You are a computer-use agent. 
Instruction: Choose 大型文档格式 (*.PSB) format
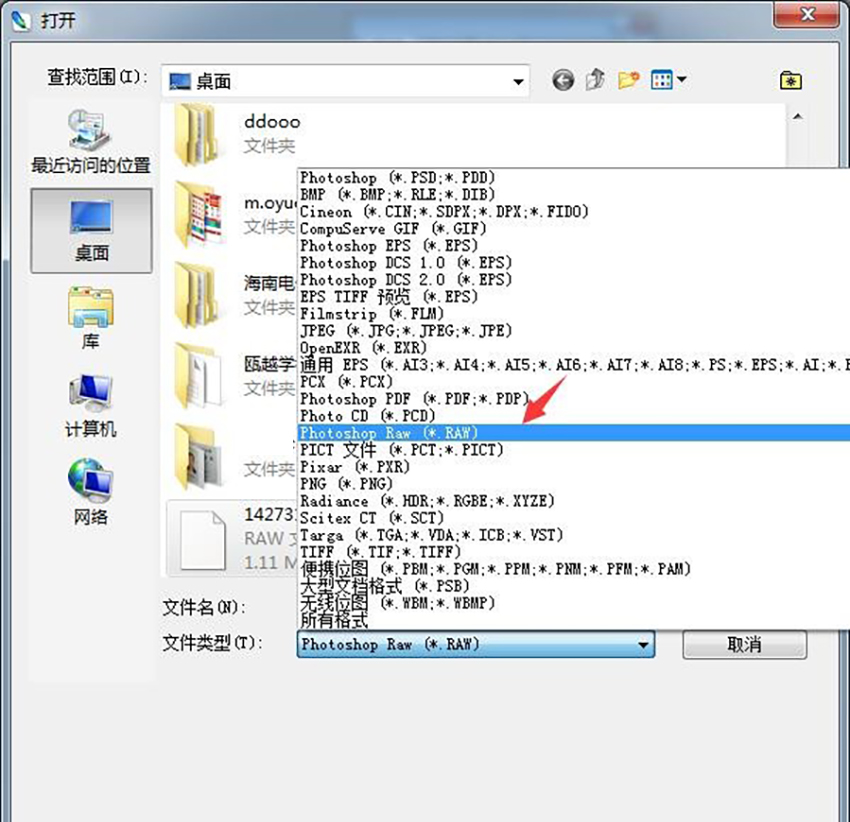(x=574, y=586)
